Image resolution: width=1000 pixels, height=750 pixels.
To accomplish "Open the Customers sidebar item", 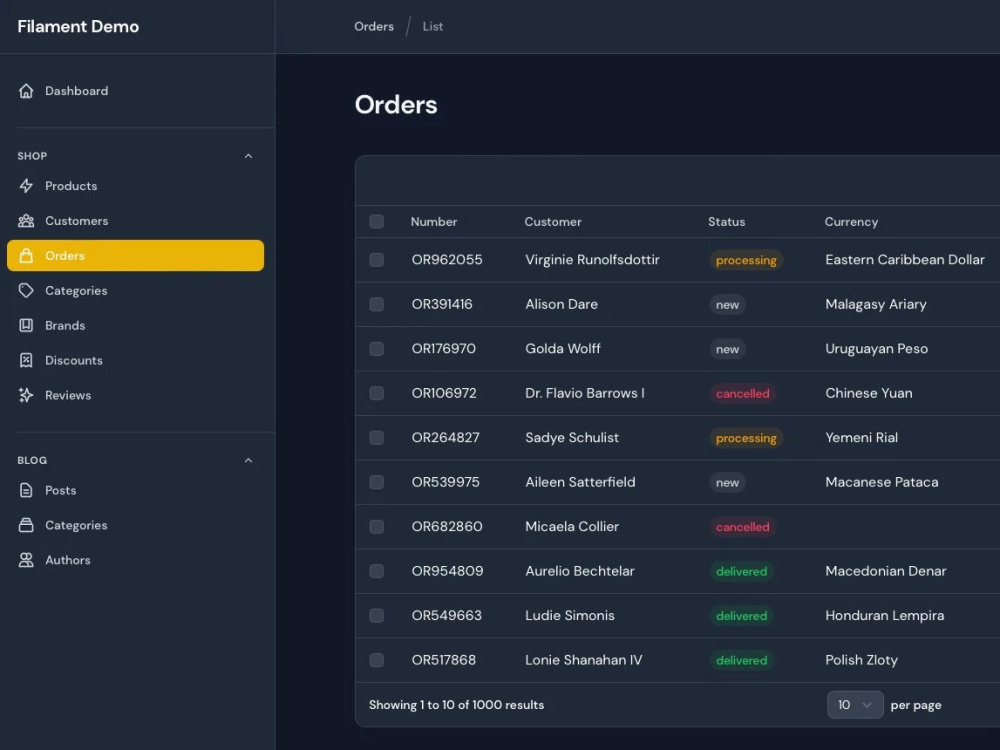I will point(135,221).
